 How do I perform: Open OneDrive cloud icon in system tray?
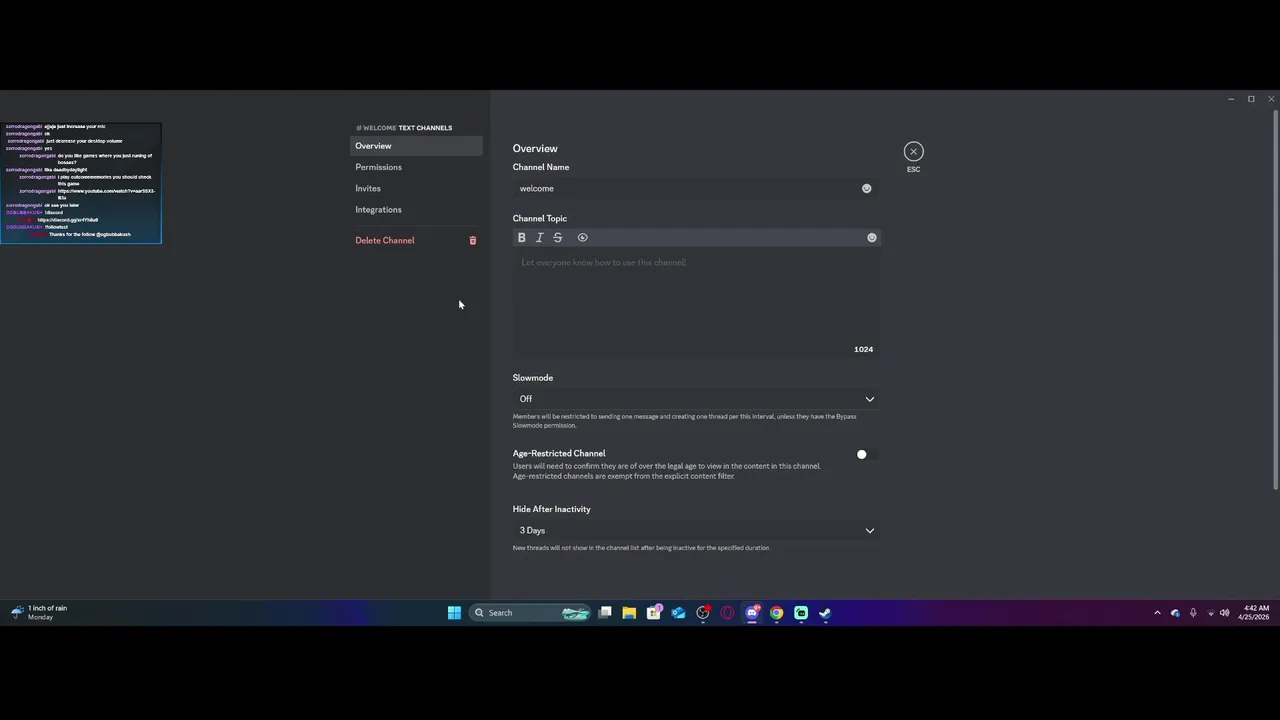[1175, 613]
